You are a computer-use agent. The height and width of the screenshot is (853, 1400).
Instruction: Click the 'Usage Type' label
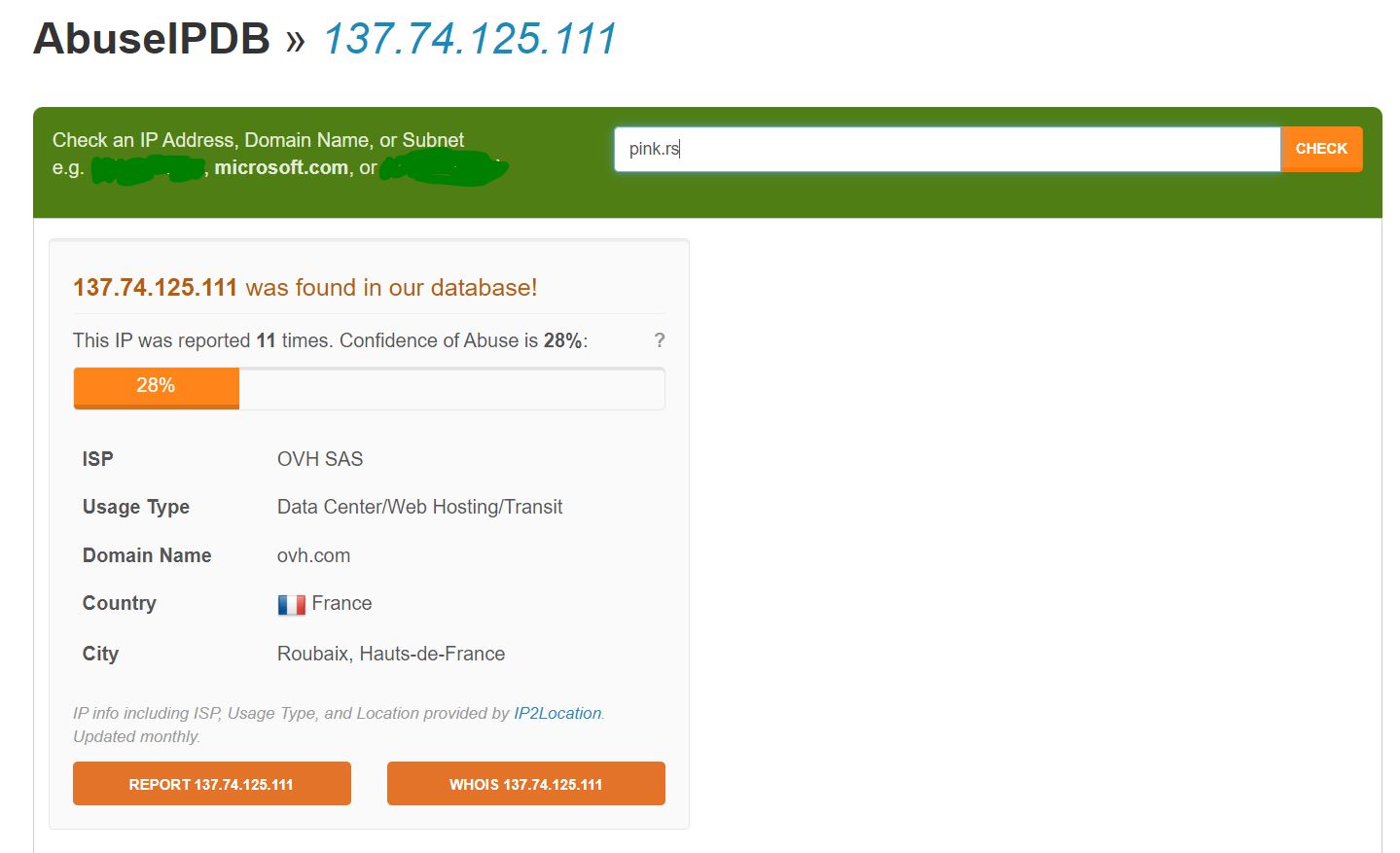[x=136, y=507]
